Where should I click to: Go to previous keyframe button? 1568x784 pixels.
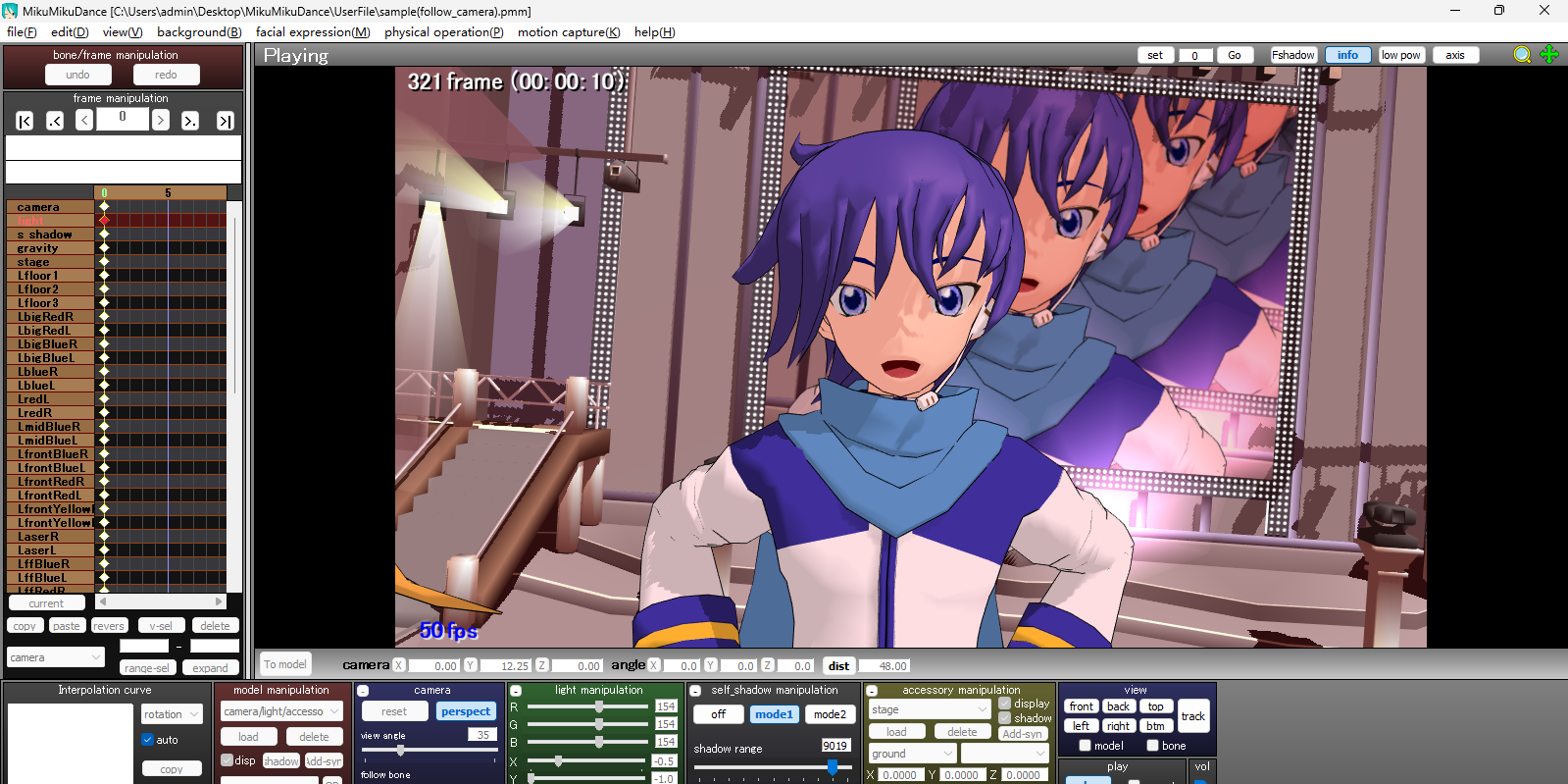point(55,121)
